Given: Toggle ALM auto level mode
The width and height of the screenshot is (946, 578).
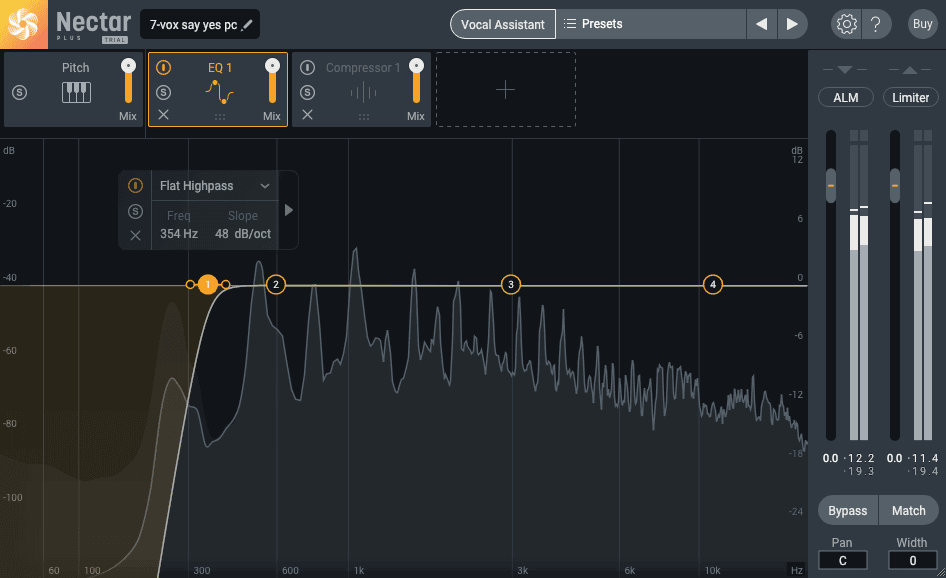Looking at the screenshot, I should pyautogui.click(x=845, y=97).
